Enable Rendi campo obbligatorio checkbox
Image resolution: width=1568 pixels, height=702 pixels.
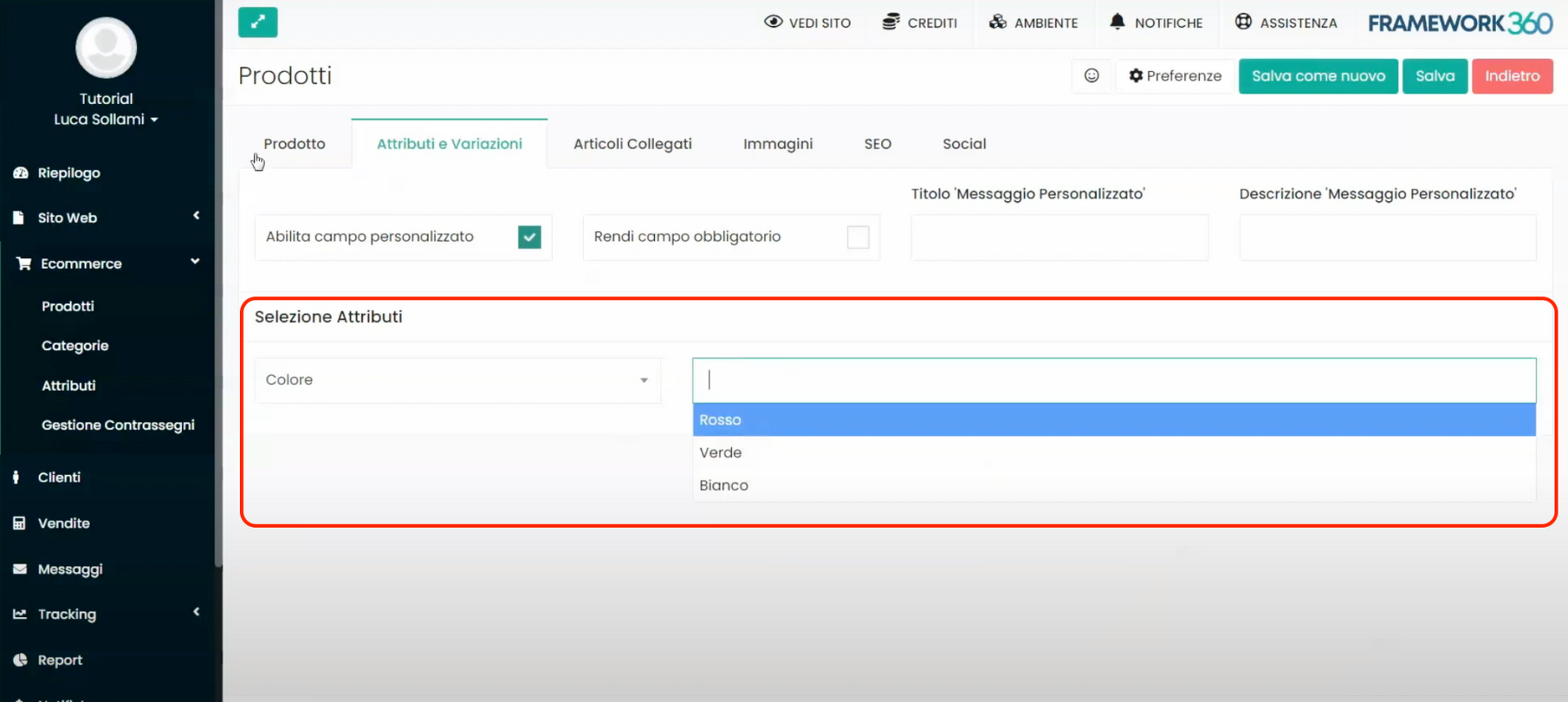[x=857, y=237]
